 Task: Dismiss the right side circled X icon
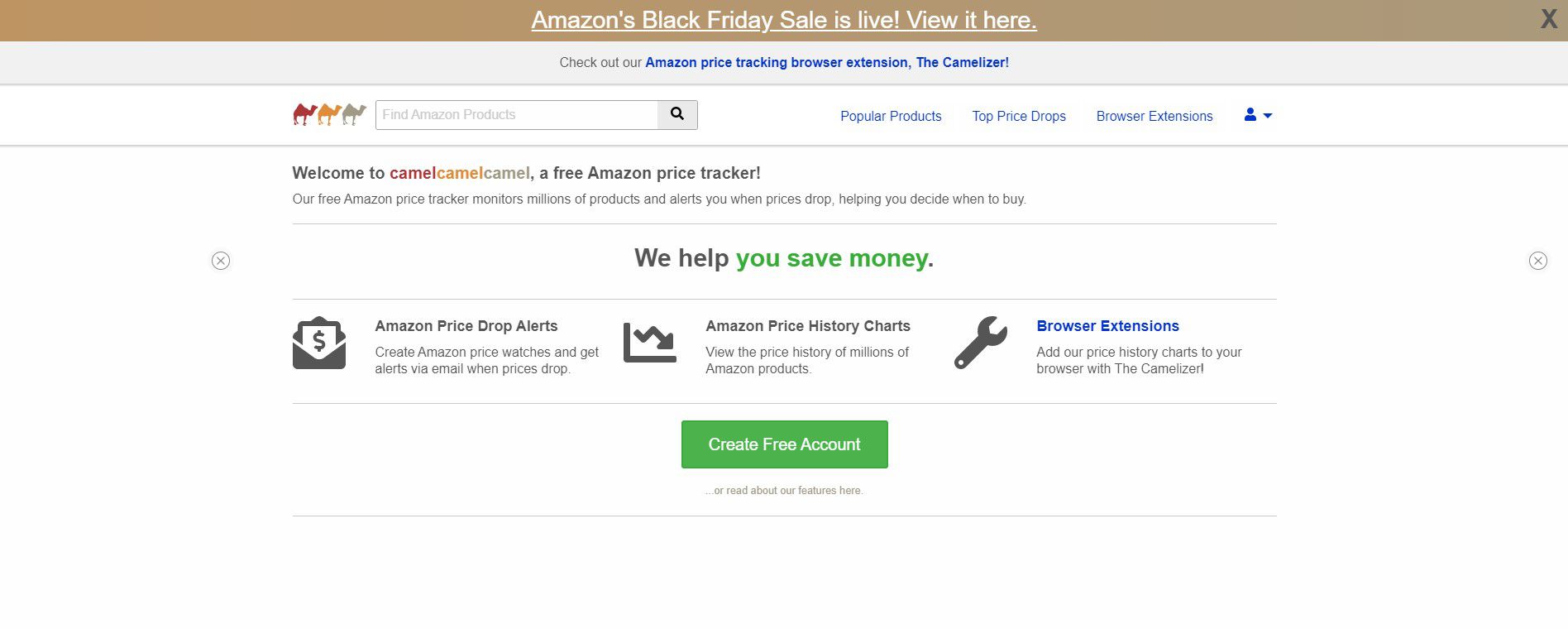[1538, 261]
